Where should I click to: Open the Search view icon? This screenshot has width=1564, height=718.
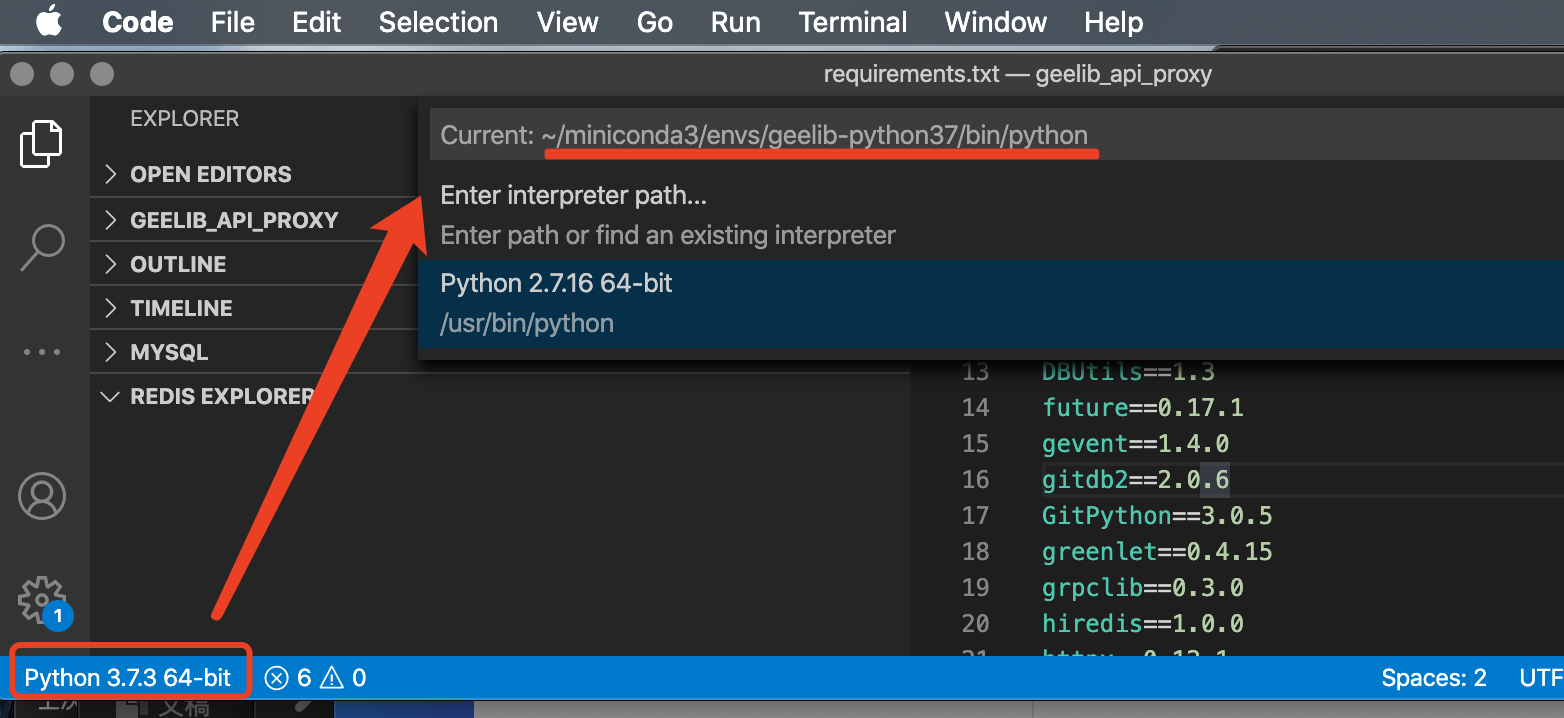click(42, 247)
